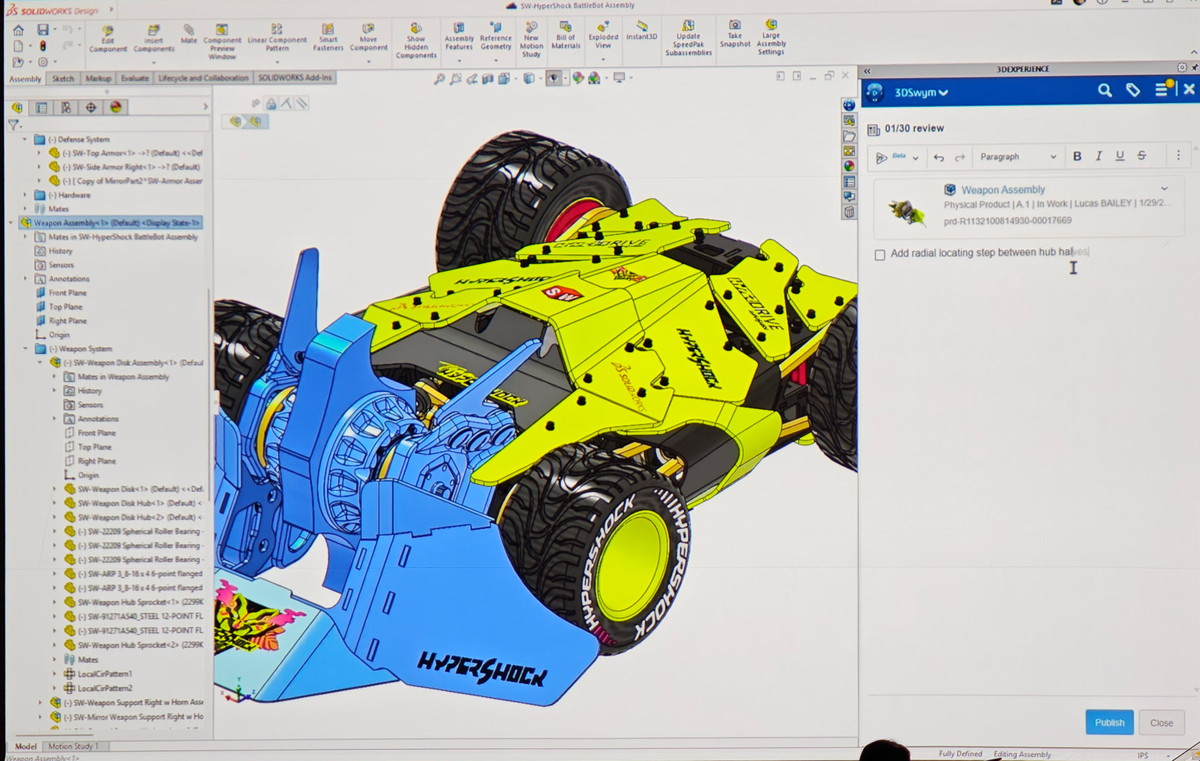Open the DimXpertManager crosshair tab
1200x761 pixels.
[x=91, y=107]
